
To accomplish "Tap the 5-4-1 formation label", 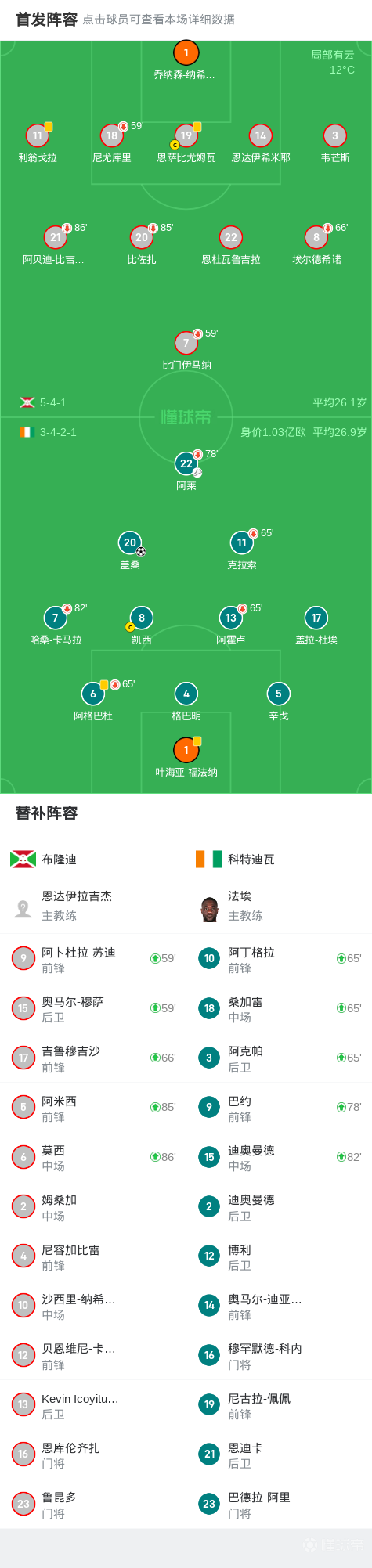I will pos(53,402).
